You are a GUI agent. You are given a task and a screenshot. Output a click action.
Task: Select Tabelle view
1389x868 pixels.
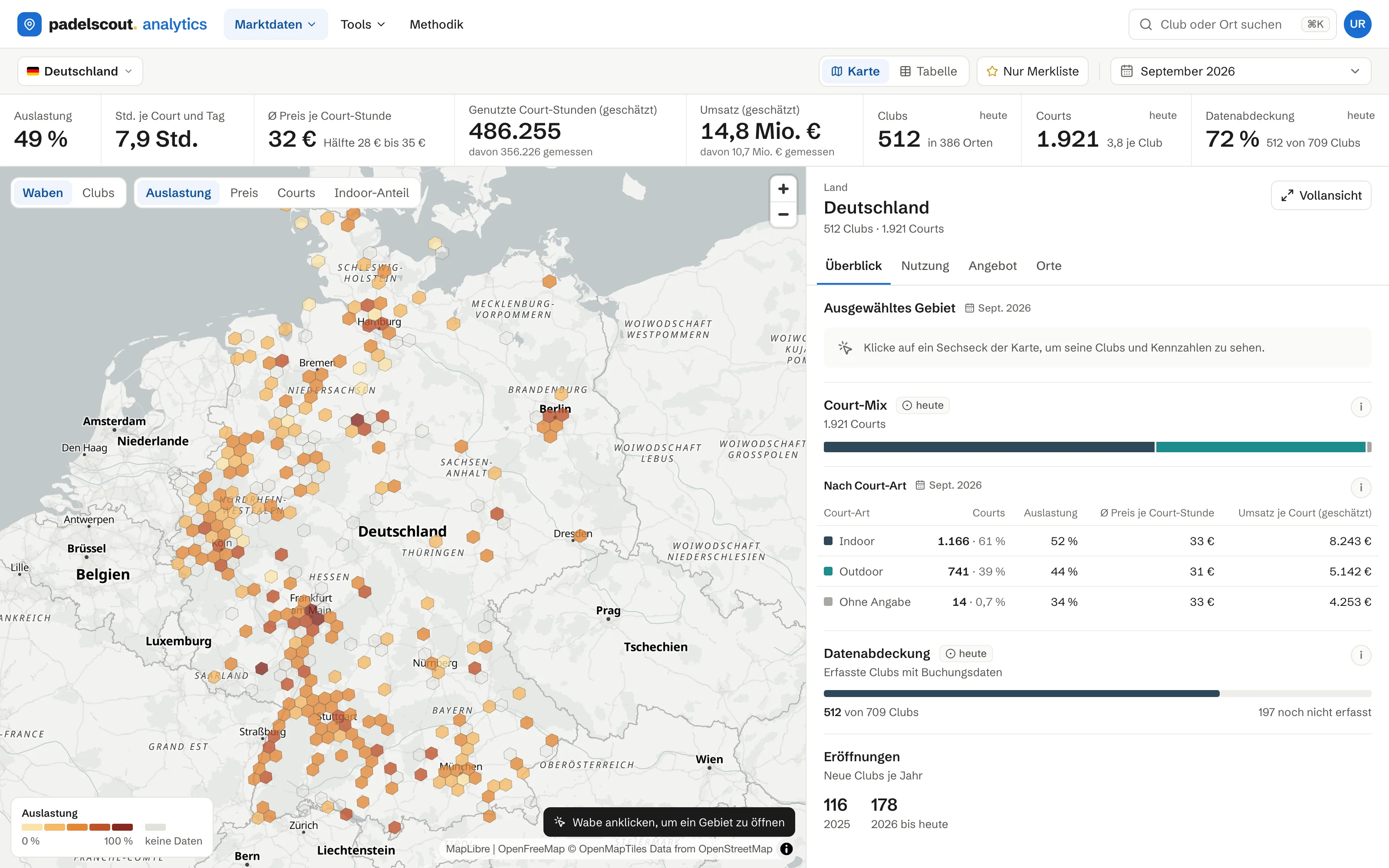pyautogui.click(x=928, y=71)
